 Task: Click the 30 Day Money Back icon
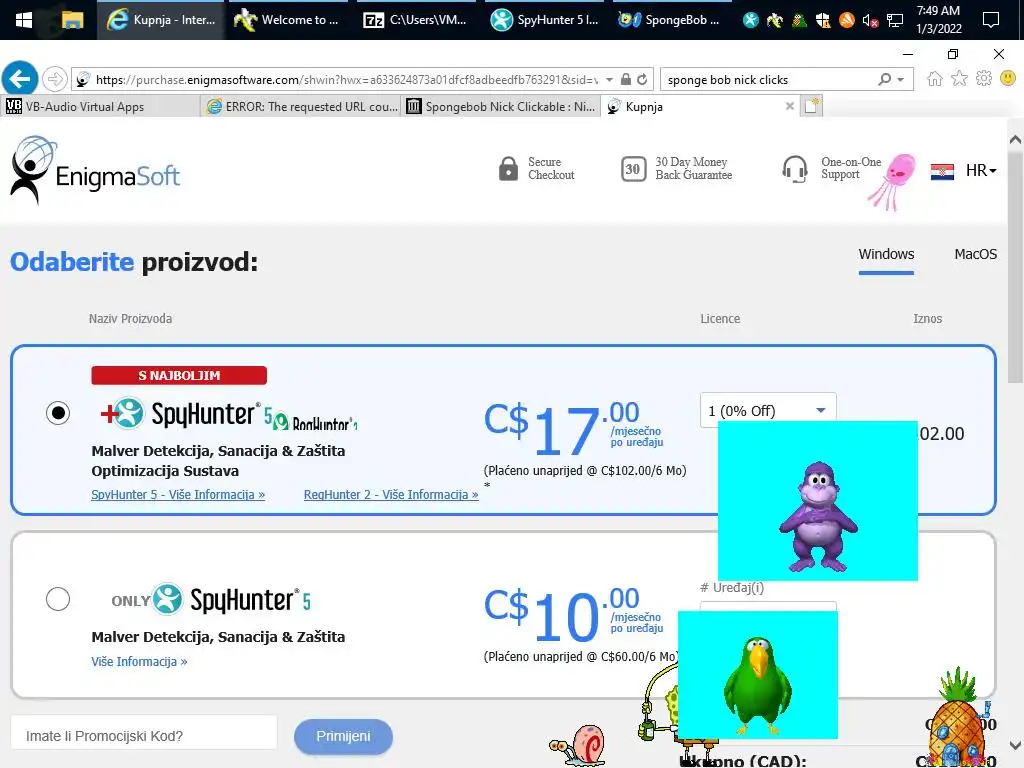[633, 169]
